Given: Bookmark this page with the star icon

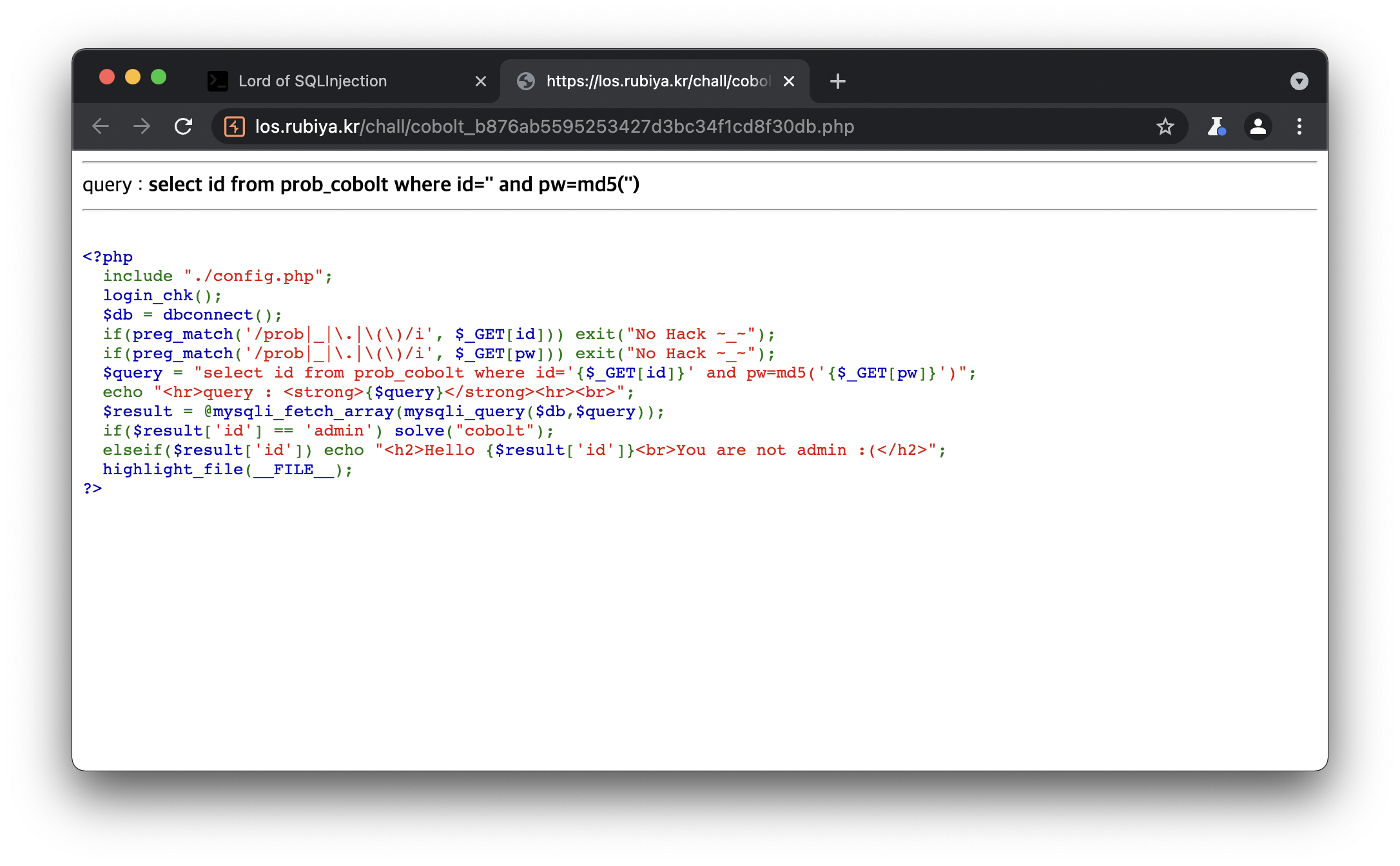Looking at the screenshot, I should pyautogui.click(x=1165, y=126).
